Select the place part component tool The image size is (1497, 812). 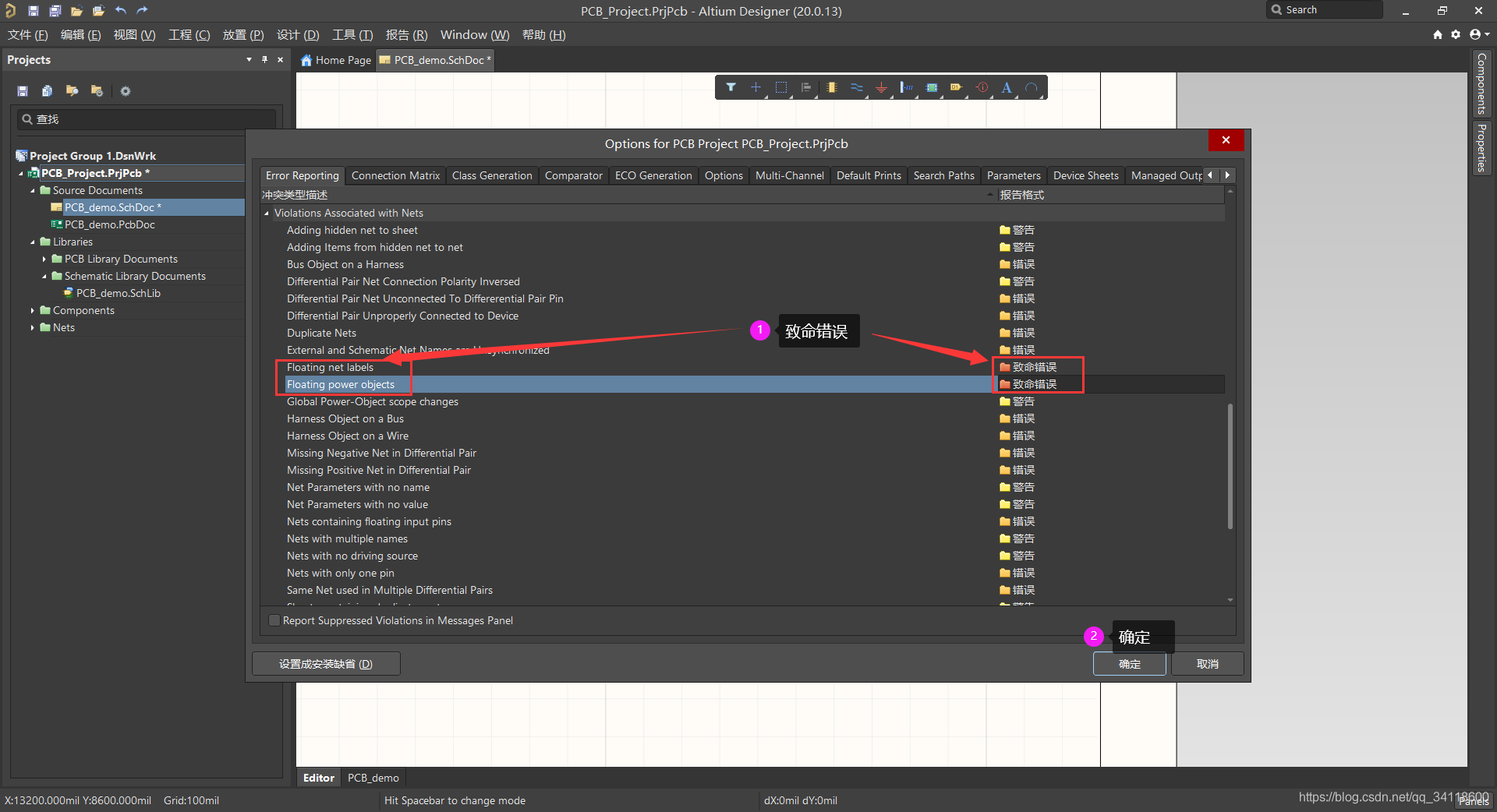tap(832, 87)
